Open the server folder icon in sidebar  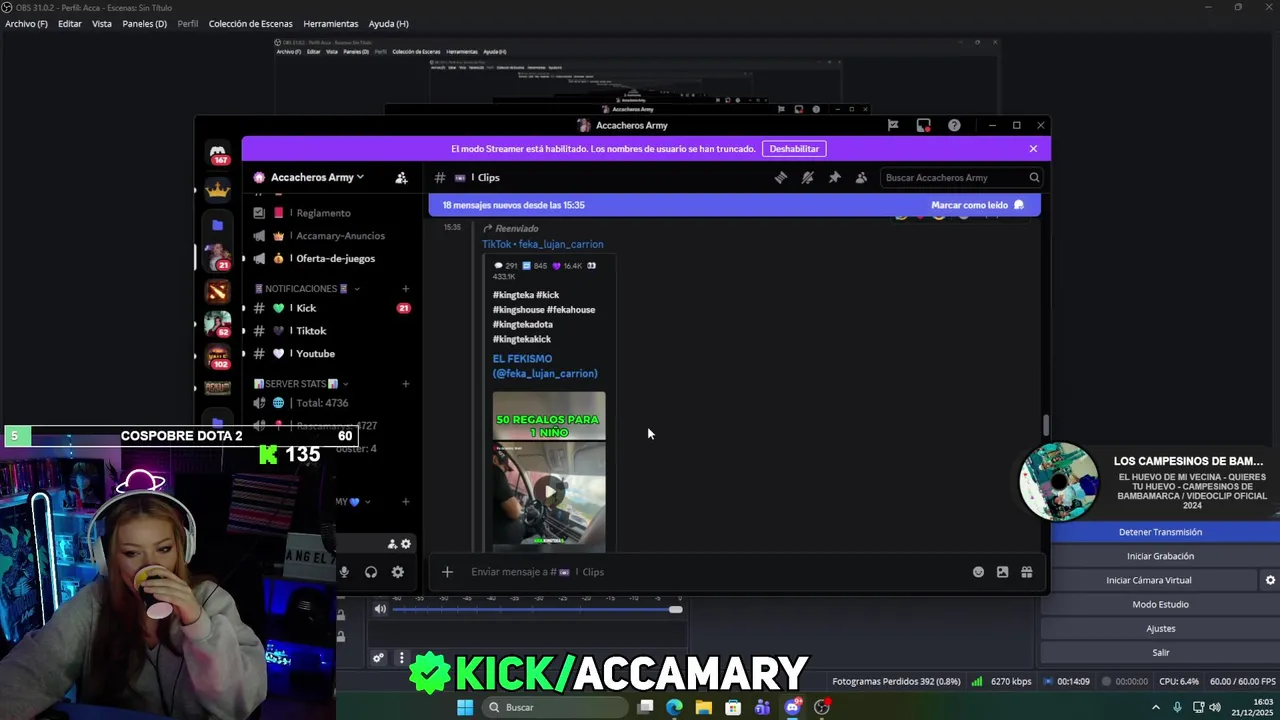tap(218, 225)
